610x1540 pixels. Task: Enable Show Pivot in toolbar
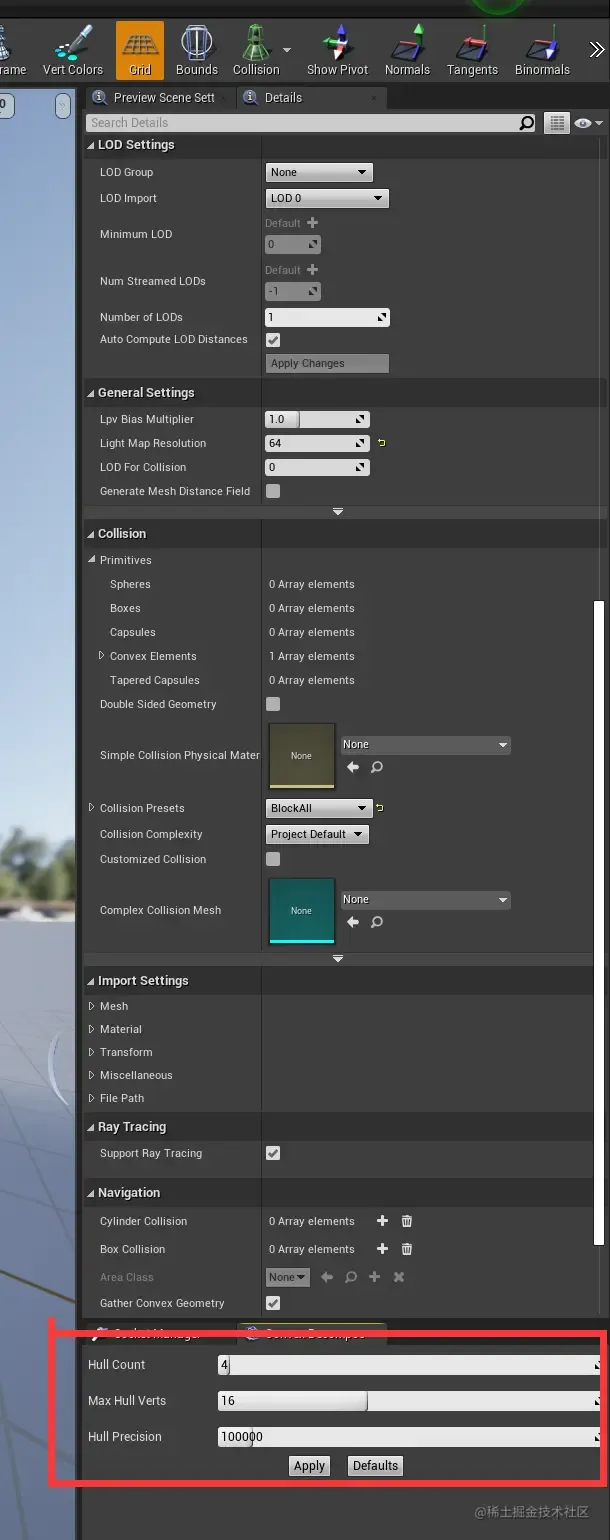(337, 50)
